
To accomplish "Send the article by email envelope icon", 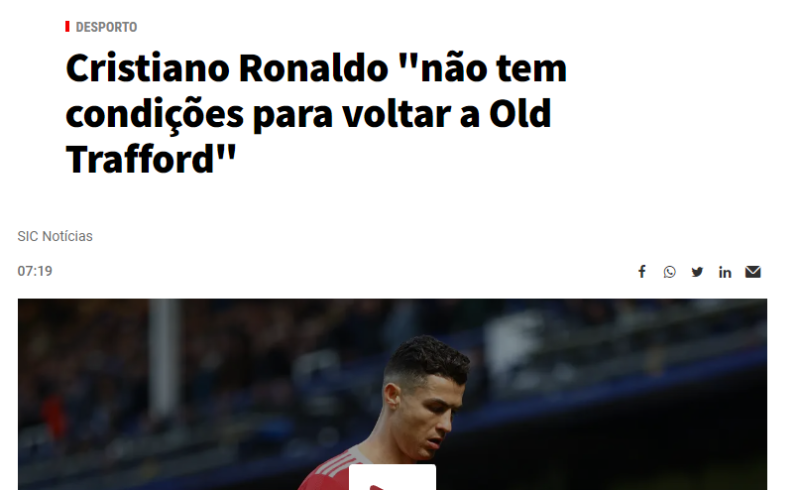I will 753,272.
